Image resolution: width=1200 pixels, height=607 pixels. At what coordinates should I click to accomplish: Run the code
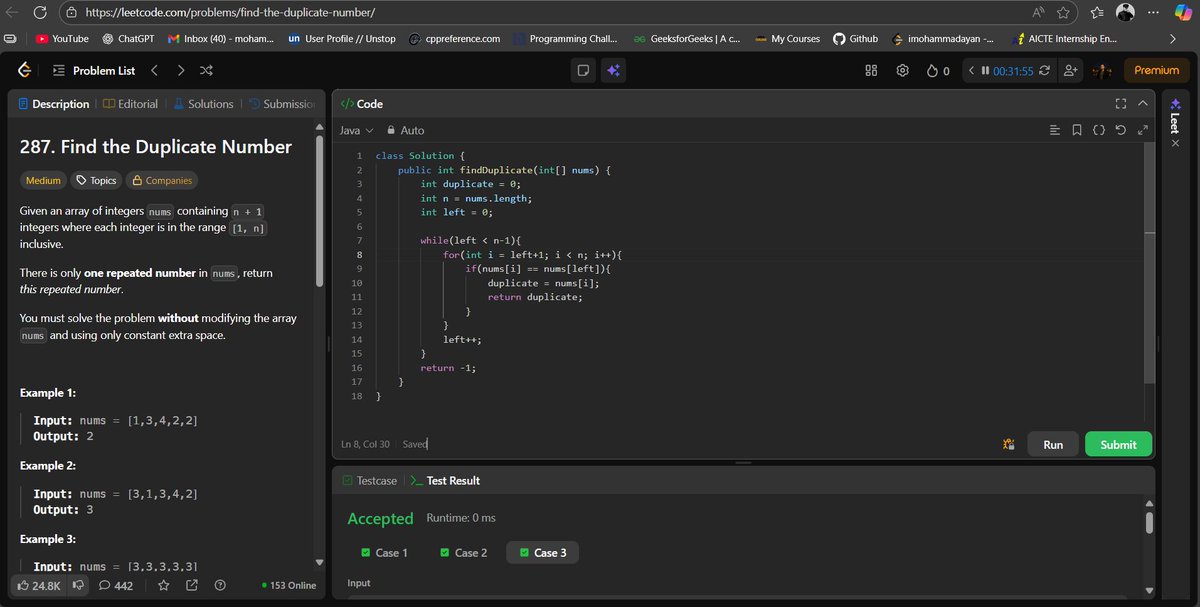(1053, 445)
